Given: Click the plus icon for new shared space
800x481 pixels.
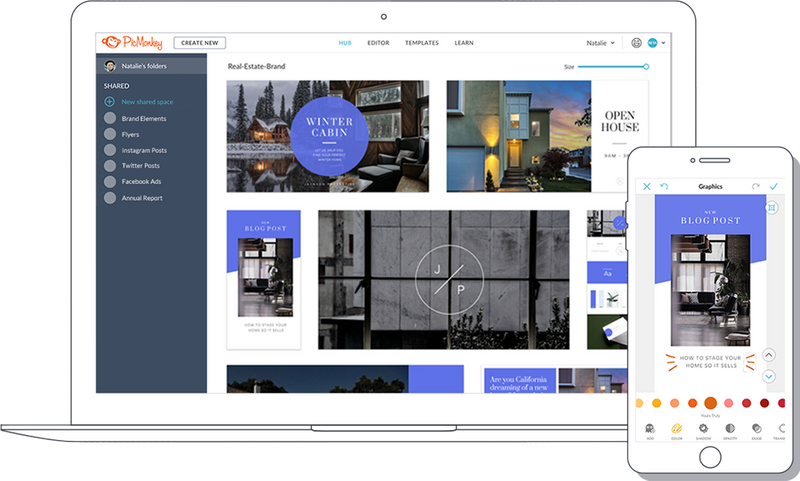Looking at the screenshot, I should 110,102.
